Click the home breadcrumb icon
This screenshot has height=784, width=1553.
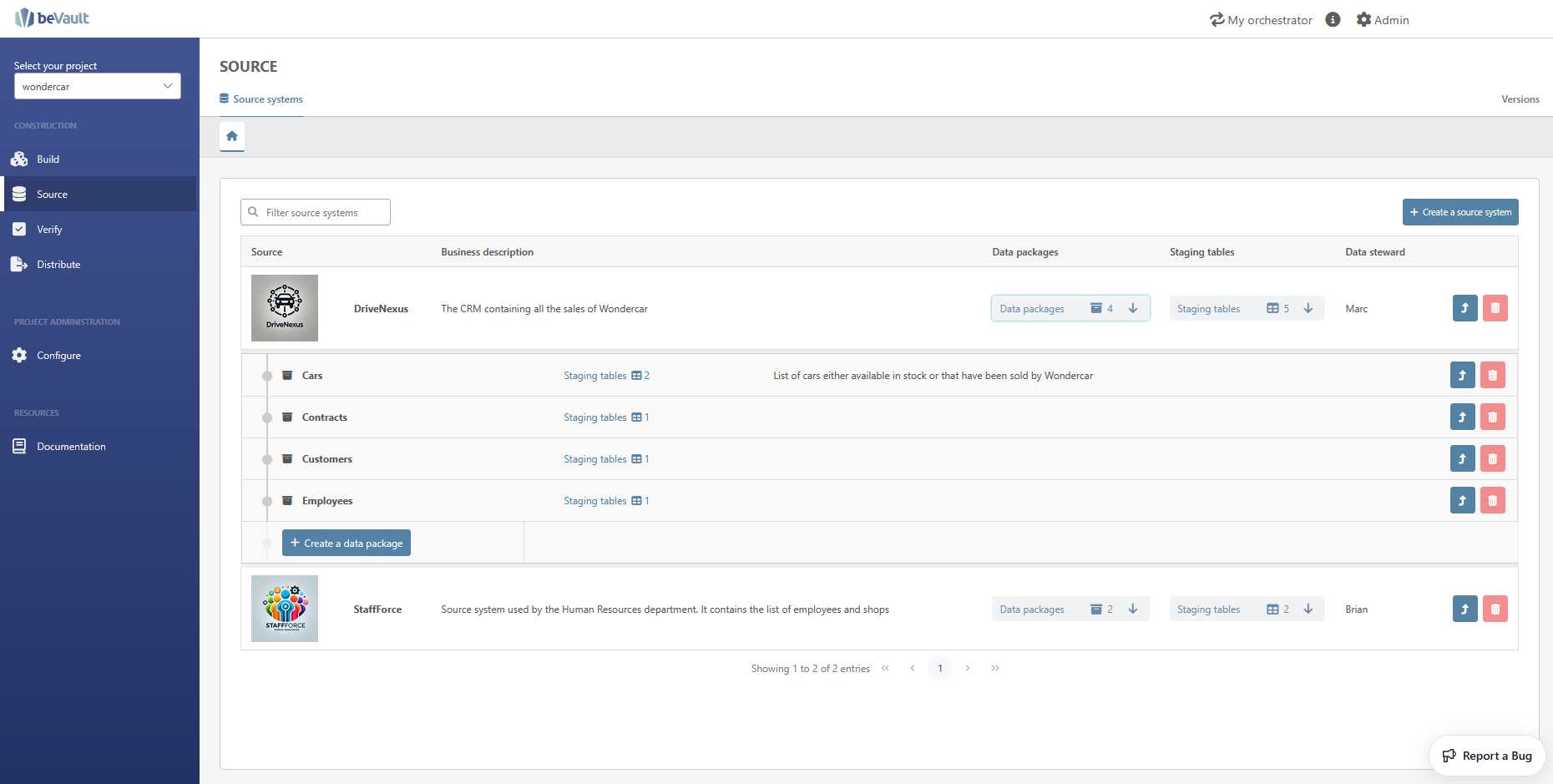232,136
